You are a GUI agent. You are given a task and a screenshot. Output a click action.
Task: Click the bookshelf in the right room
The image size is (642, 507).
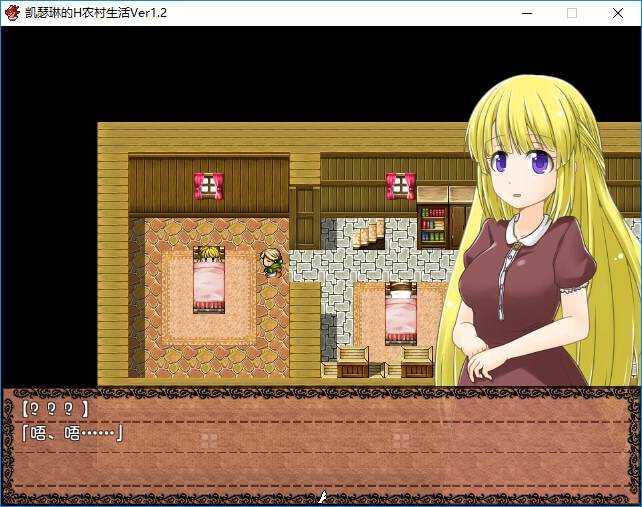click(432, 226)
